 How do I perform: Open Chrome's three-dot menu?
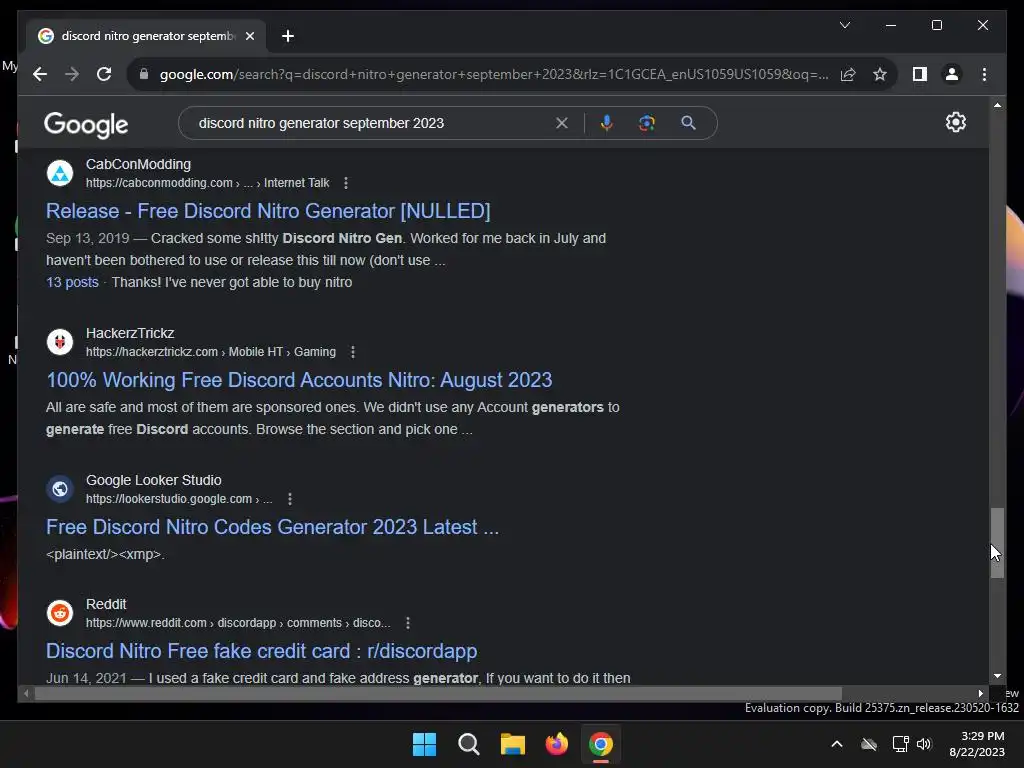point(984,74)
